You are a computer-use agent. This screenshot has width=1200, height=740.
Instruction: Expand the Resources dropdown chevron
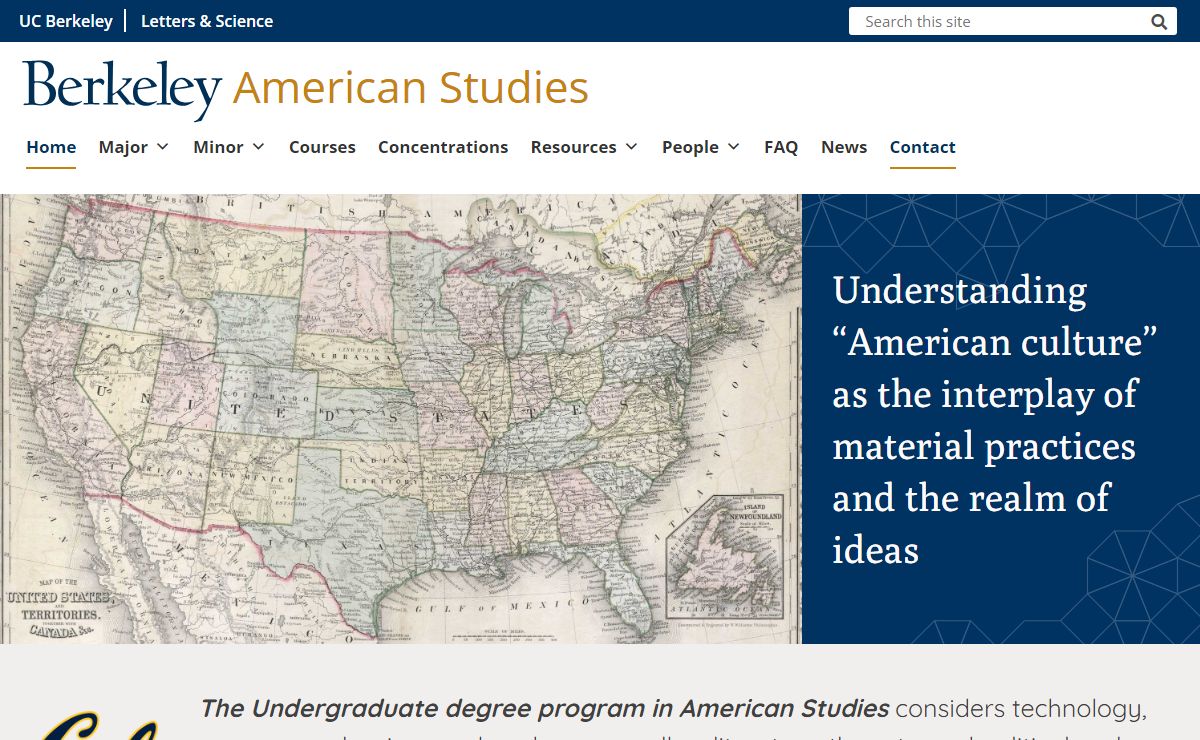tap(631, 147)
